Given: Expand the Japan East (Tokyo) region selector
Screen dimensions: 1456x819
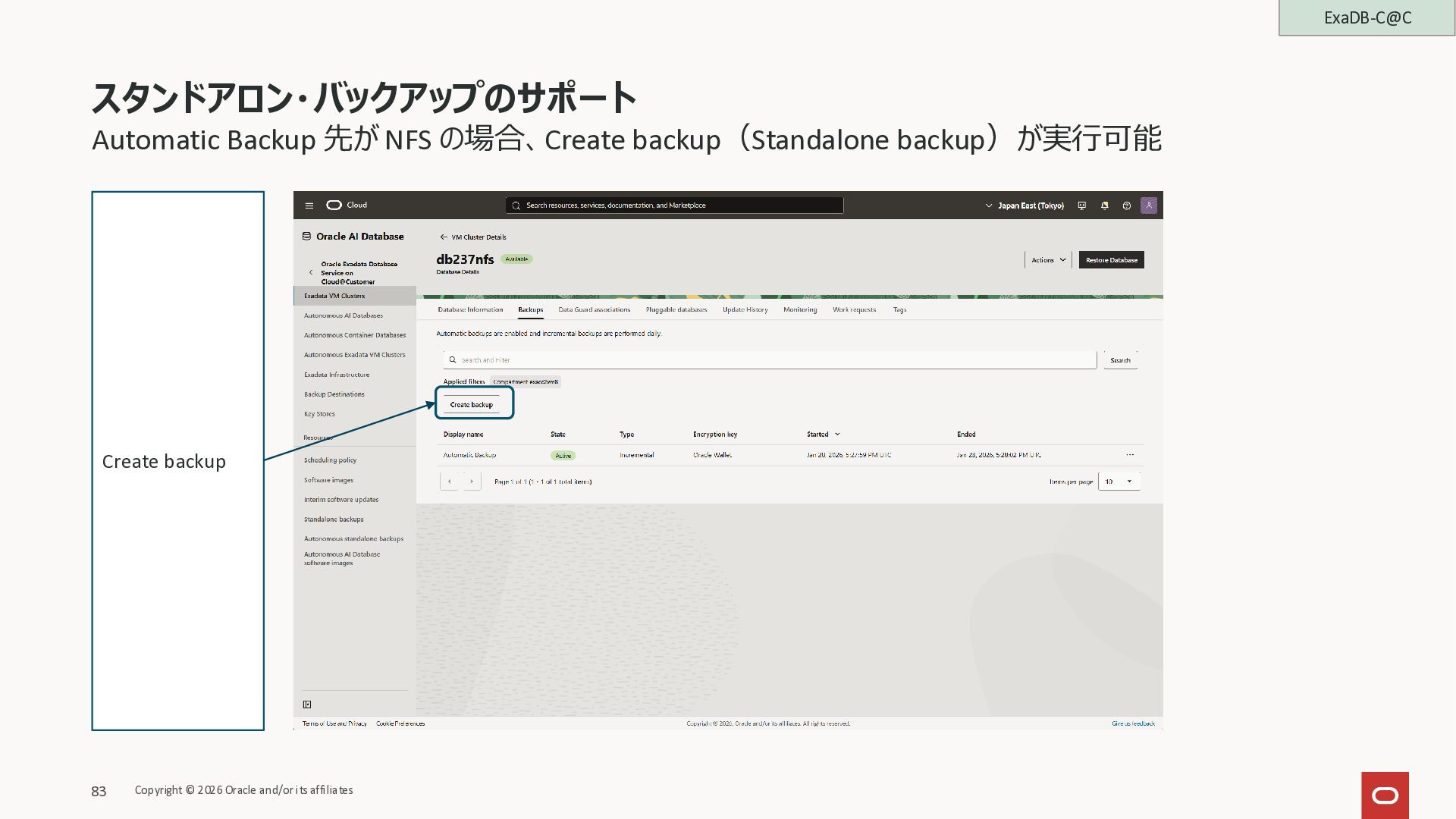Looking at the screenshot, I should point(1025,206).
